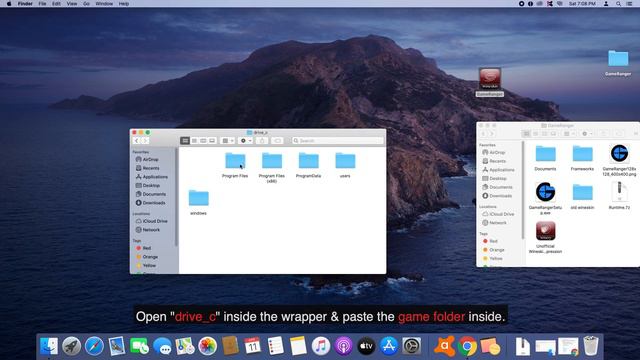Open Safari from the Dock
The height and width of the screenshot is (360, 640).
[94, 347]
